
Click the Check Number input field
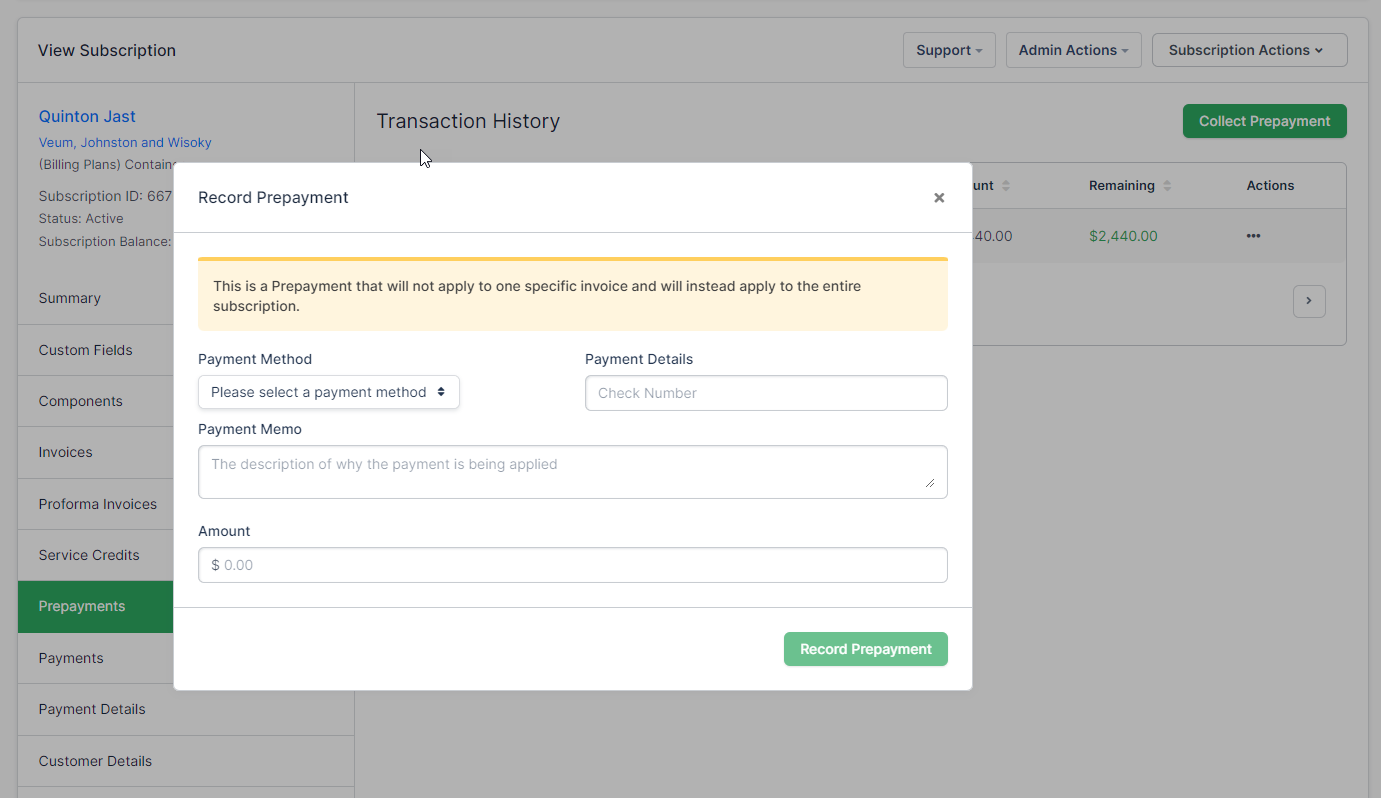click(x=765, y=393)
